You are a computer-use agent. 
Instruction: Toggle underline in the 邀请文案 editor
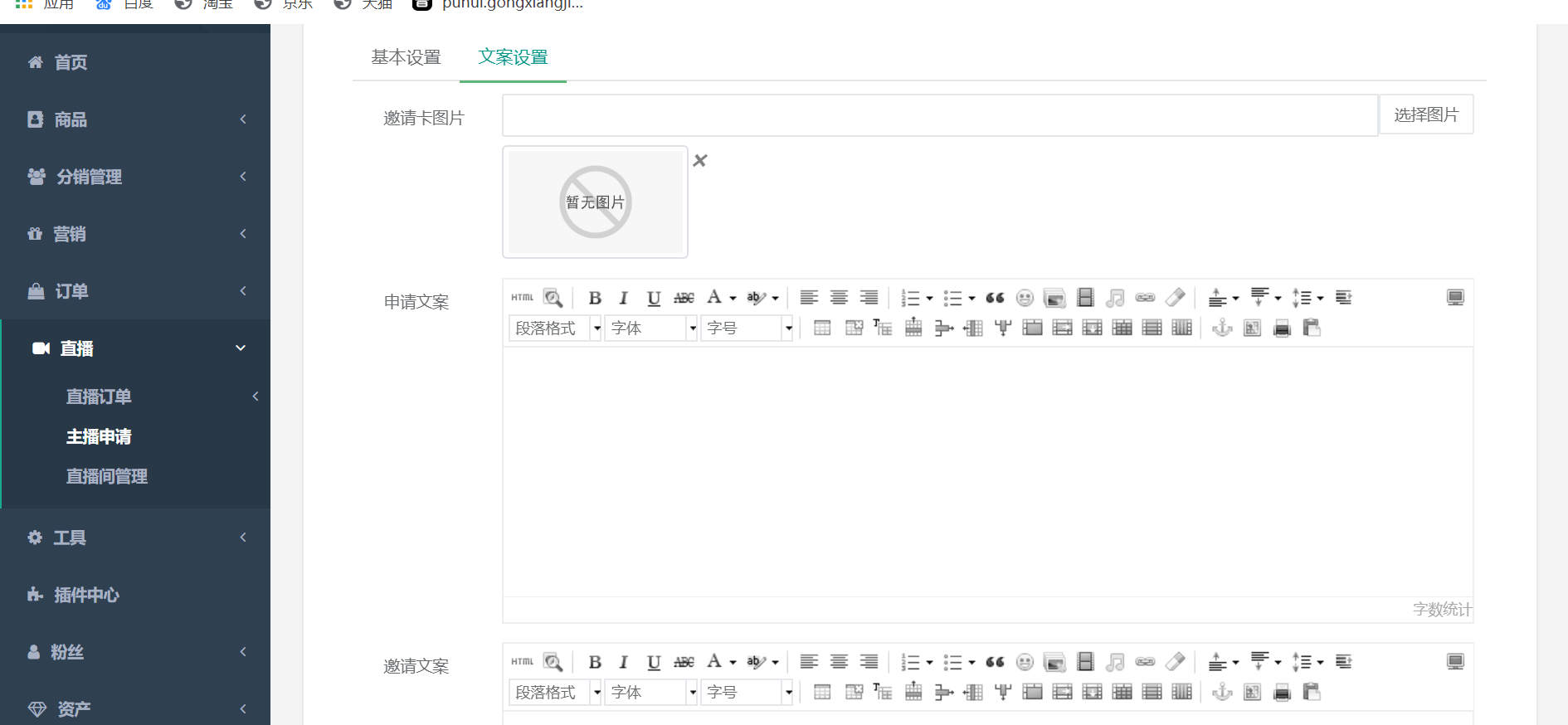(654, 662)
